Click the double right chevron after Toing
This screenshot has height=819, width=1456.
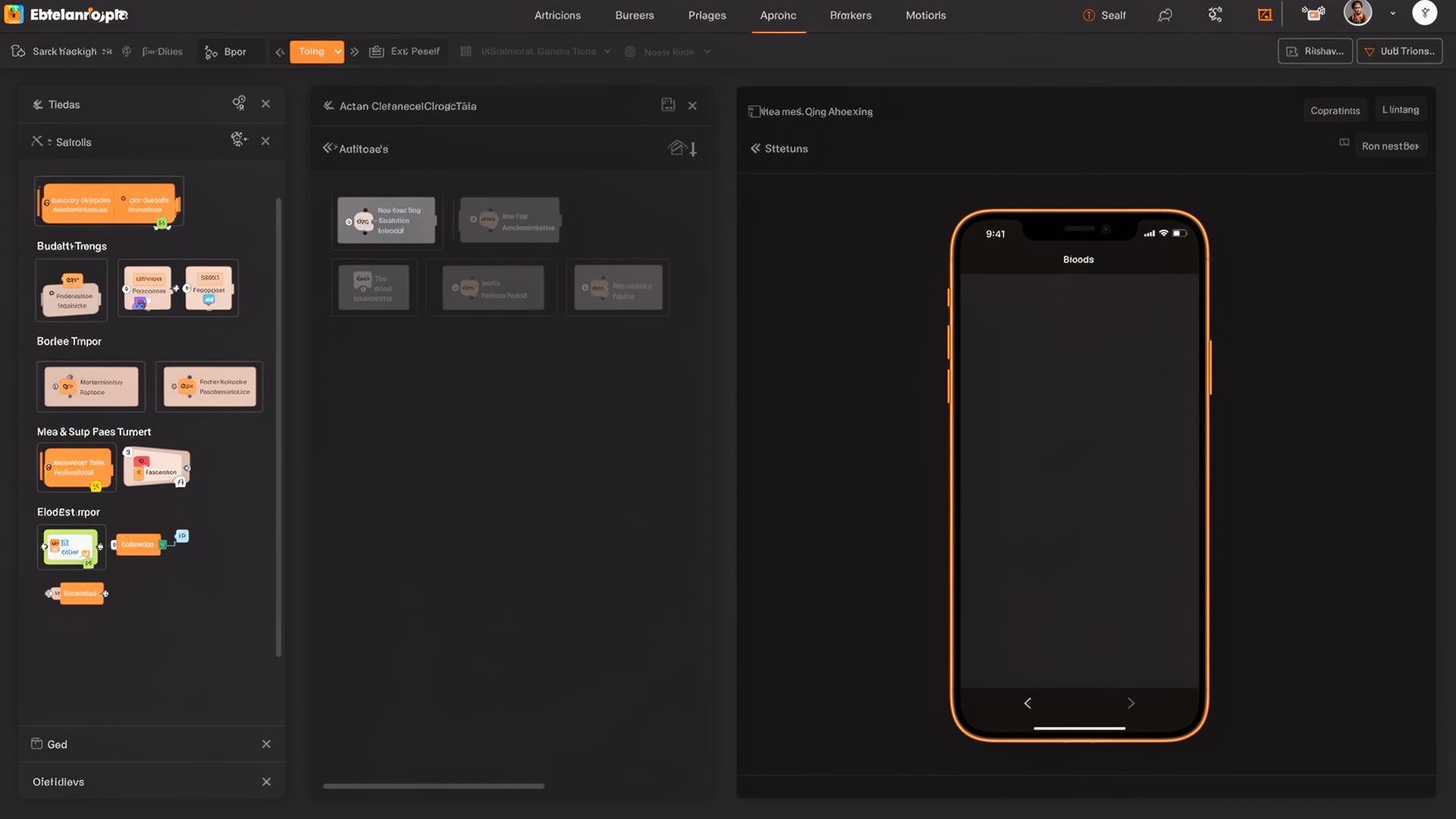point(354,52)
